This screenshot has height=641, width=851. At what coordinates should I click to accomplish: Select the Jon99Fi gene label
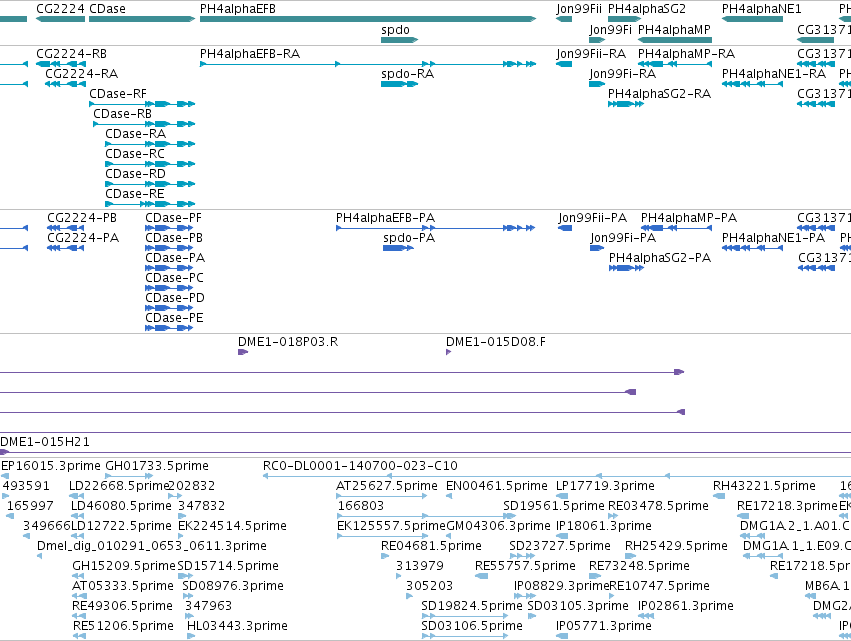point(611,30)
